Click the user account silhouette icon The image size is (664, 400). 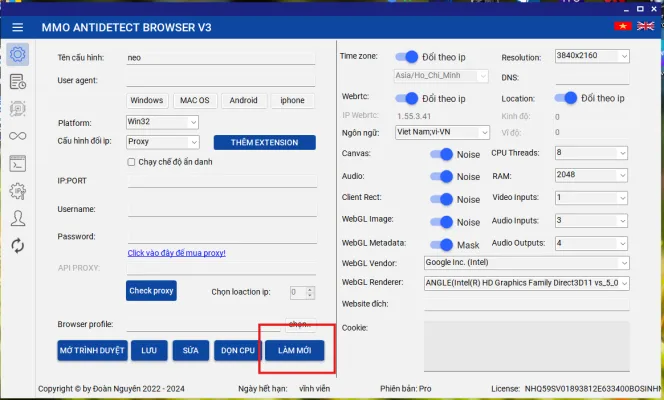[x=17, y=218]
